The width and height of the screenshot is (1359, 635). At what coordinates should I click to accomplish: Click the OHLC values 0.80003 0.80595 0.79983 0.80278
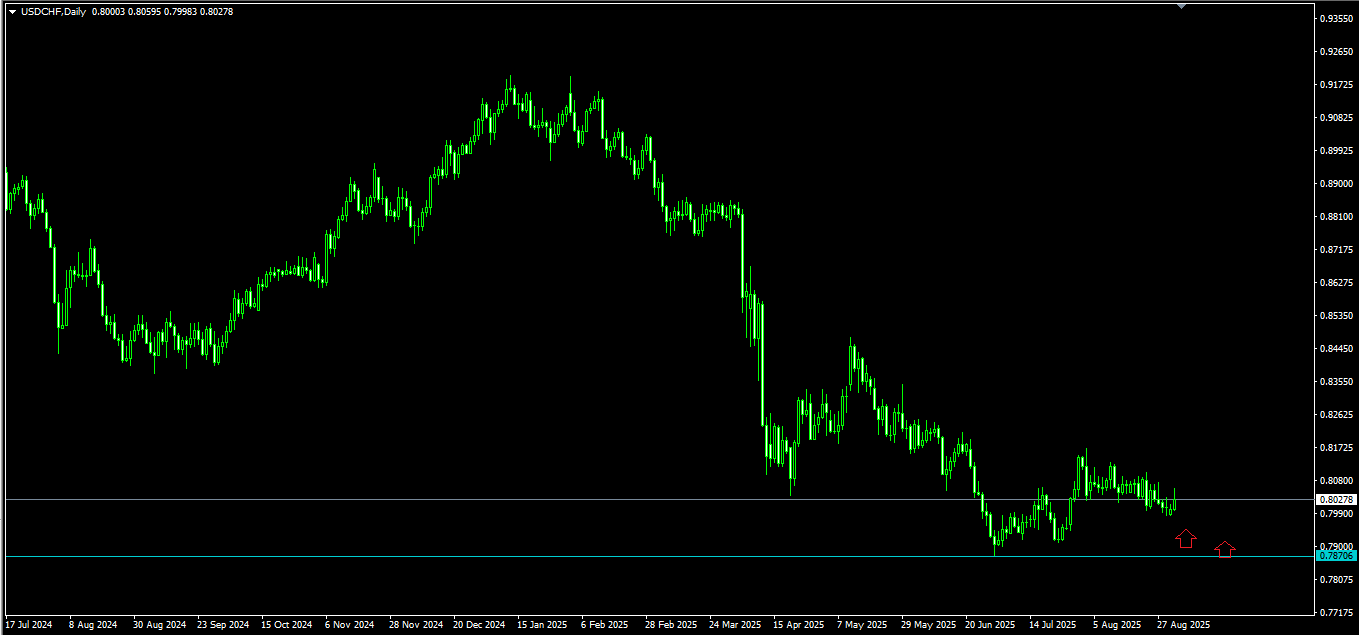tap(163, 12)
